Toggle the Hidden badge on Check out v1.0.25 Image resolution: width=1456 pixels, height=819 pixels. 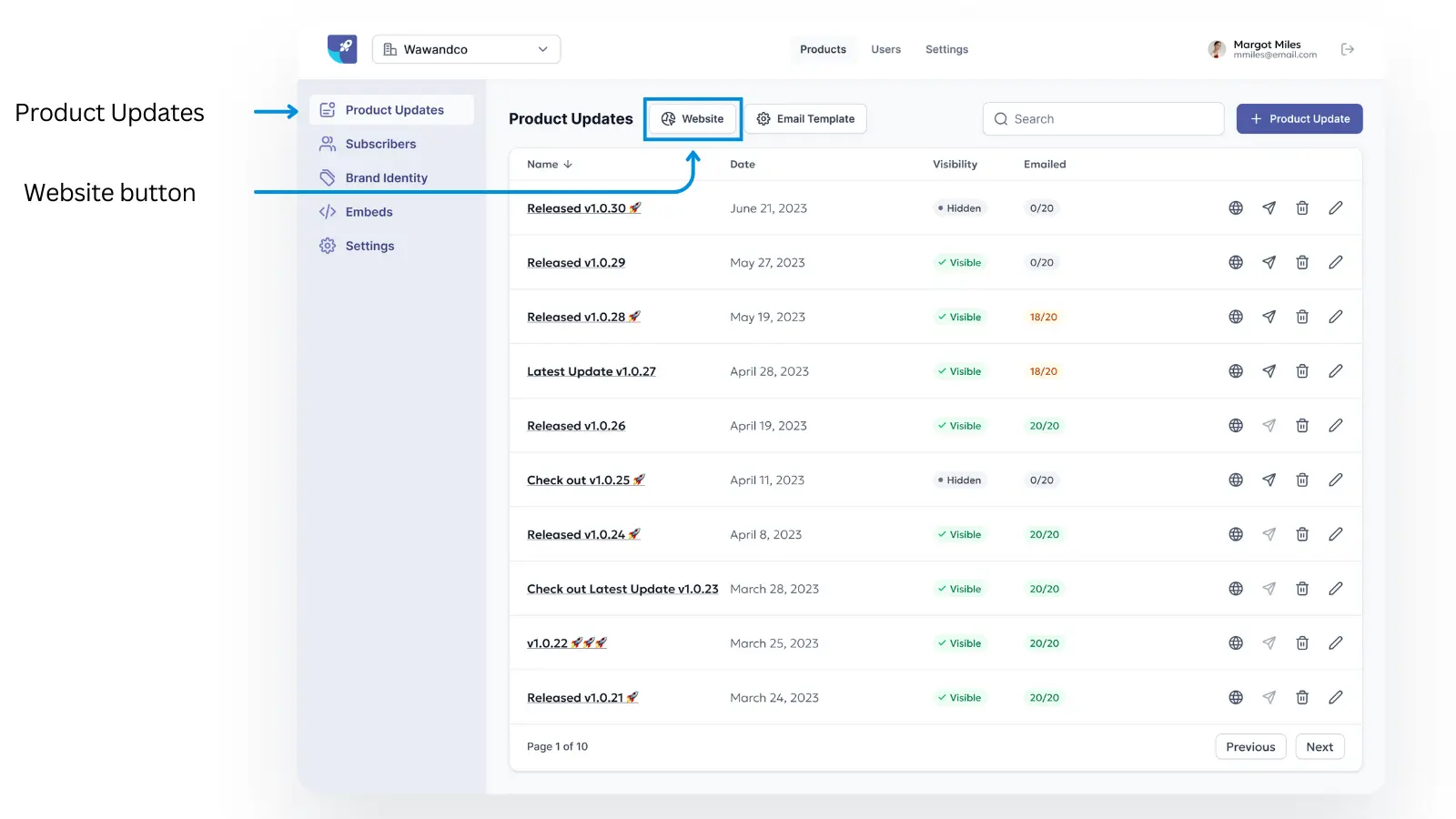click(x=959, y=480)
